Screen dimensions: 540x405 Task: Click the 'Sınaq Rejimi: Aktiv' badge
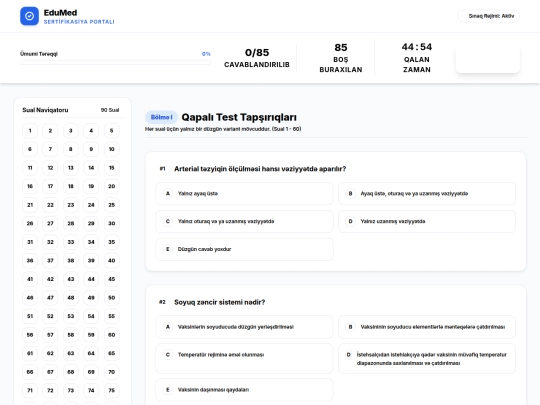488,16
